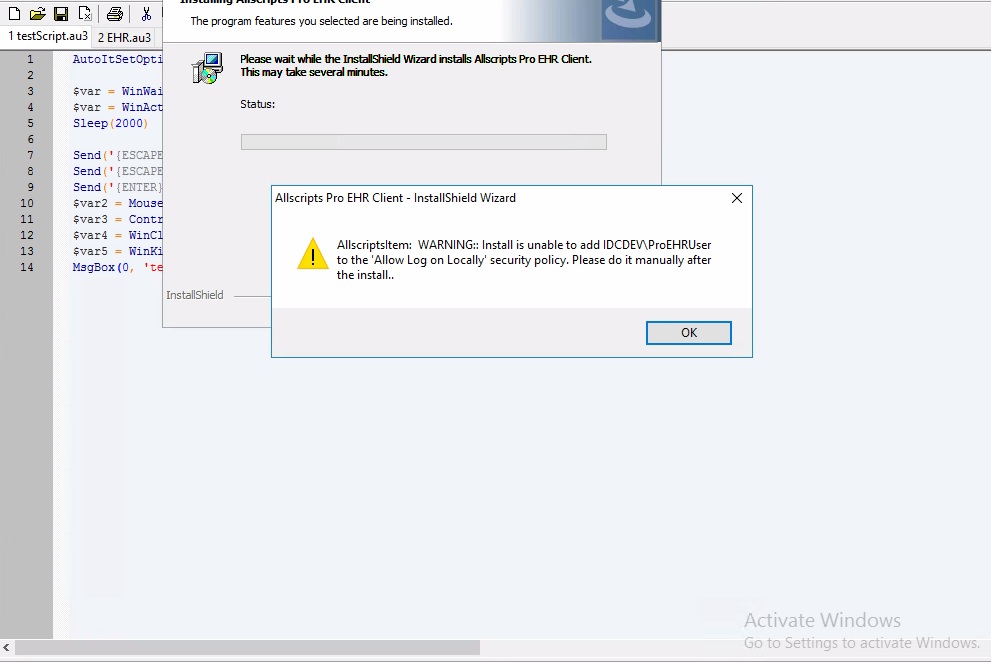The height and width of the screenshot is (662, 991).
Task: Click line number 14 in the gutter
Action: pyautogui.click(x=27, y=267)
